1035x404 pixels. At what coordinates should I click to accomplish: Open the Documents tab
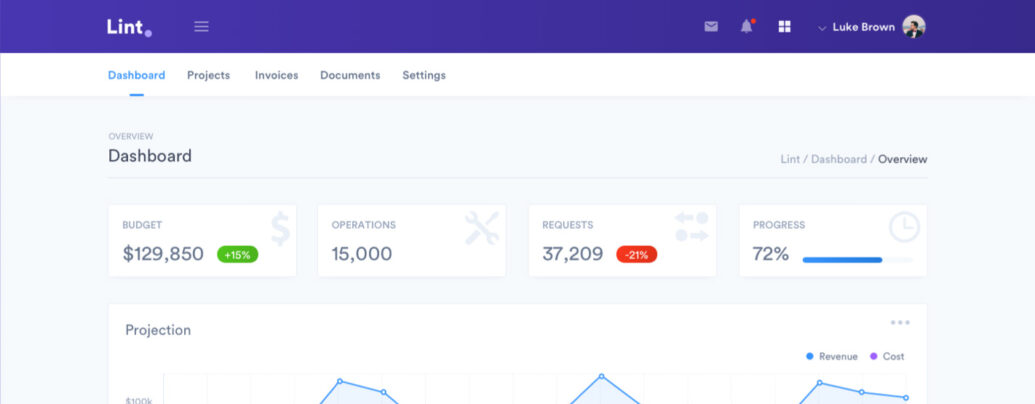(350, 75)
